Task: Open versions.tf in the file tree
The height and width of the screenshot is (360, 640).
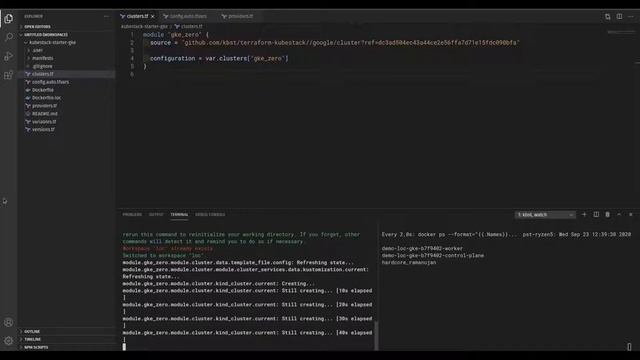Action: coord(67,129)
